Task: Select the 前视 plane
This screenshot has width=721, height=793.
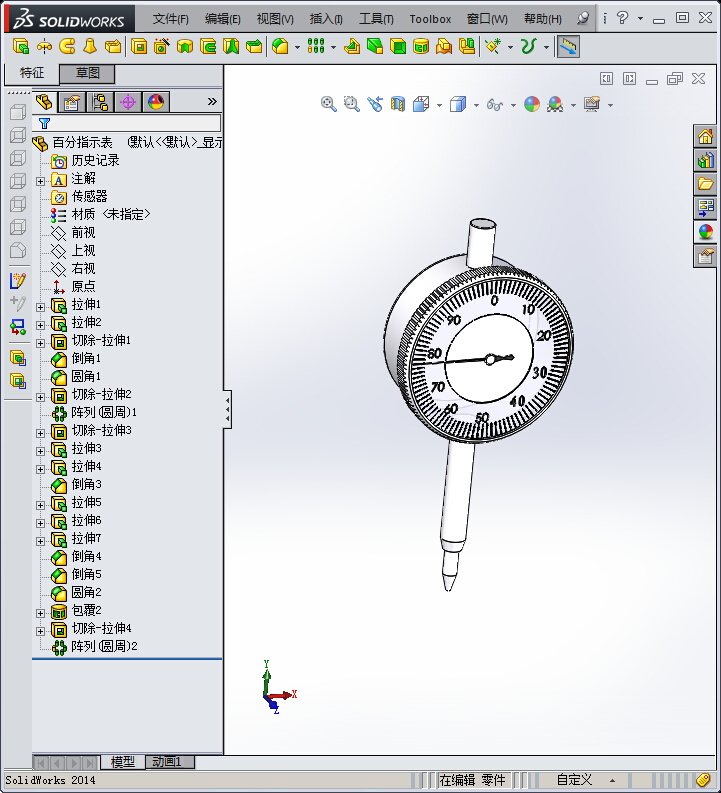Action: tap(73, 233)
